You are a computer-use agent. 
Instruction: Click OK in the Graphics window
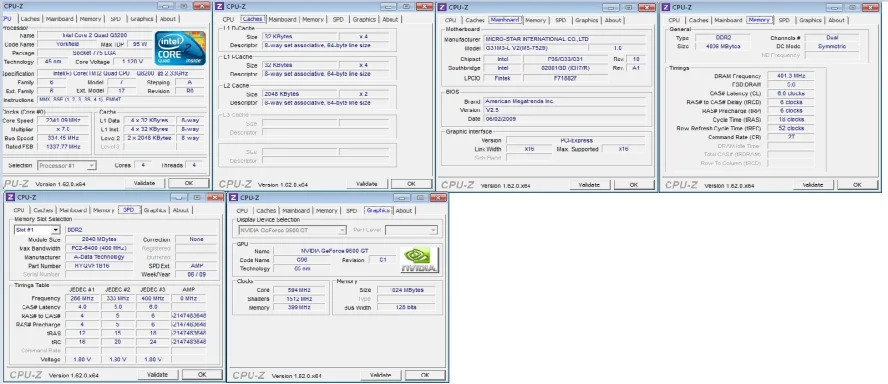click(x=425, y=375)
